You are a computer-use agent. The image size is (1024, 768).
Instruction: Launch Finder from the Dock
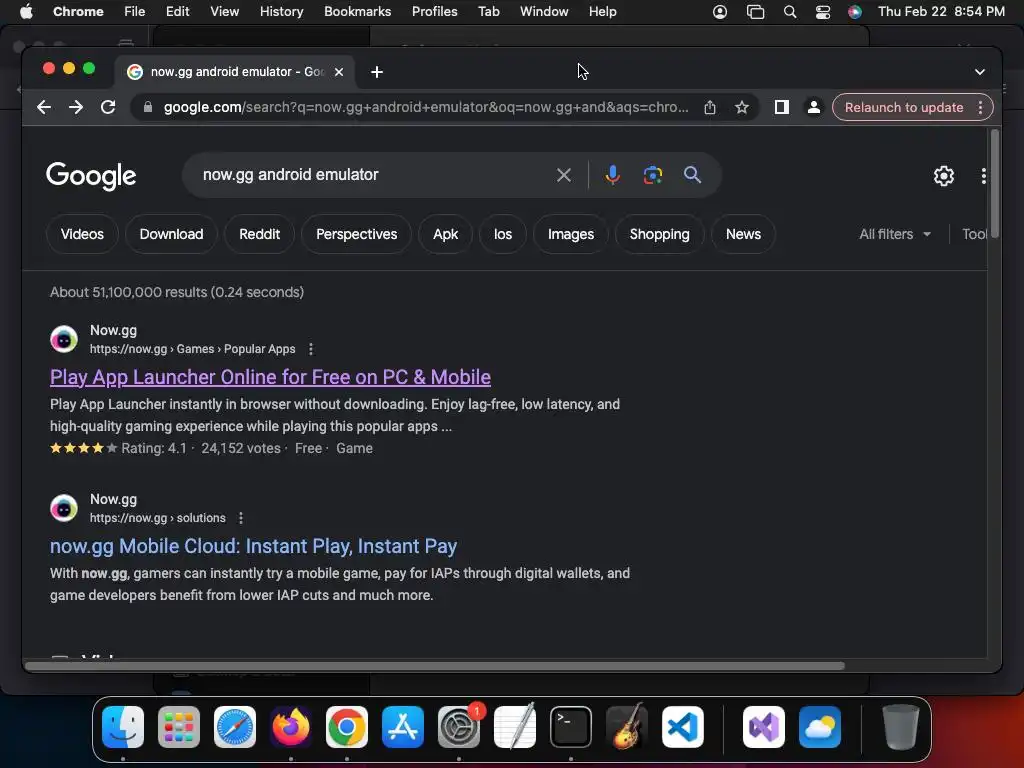123,727
